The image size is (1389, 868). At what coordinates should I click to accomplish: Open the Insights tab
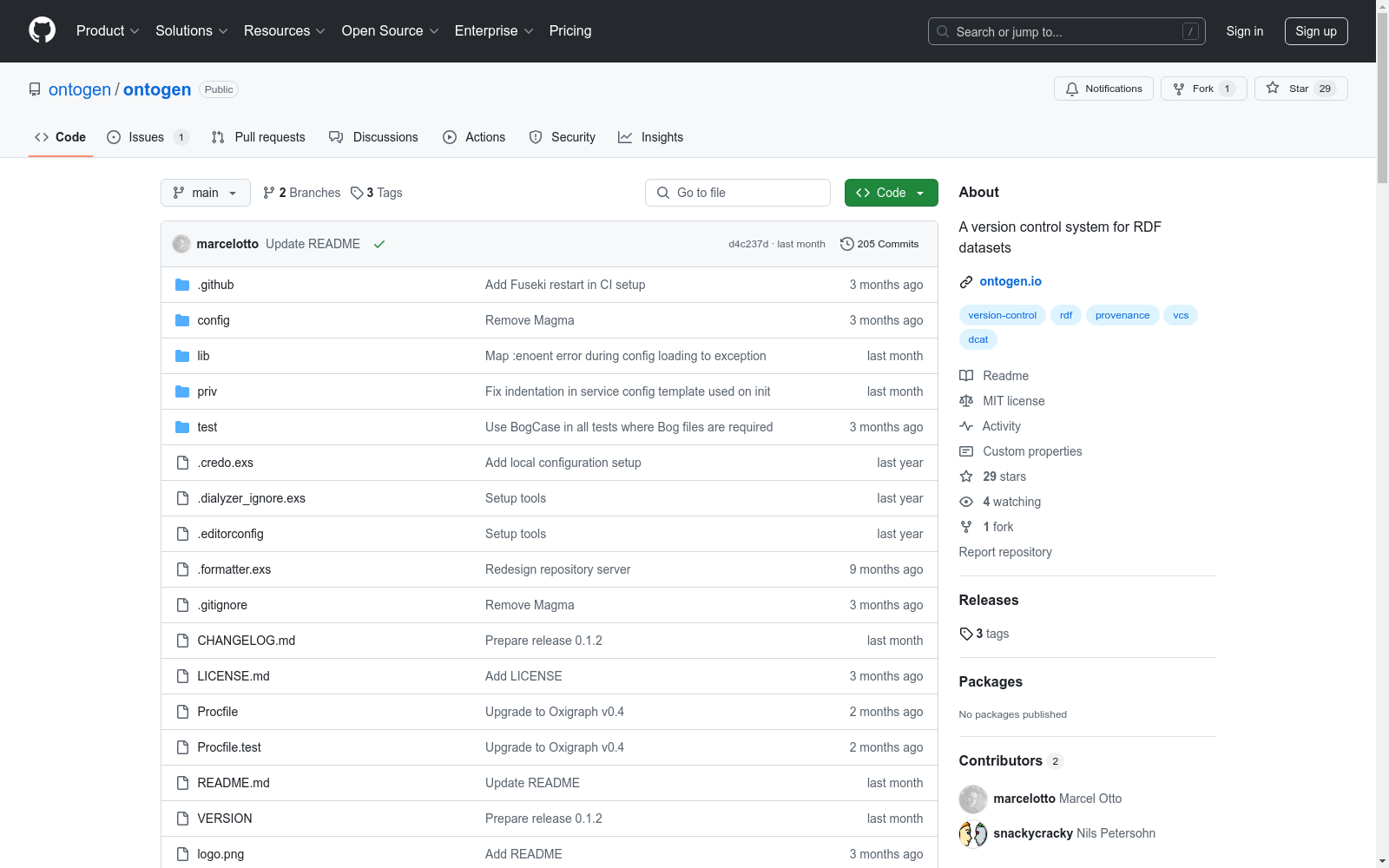pyautogui.click(x=651, y=137)
